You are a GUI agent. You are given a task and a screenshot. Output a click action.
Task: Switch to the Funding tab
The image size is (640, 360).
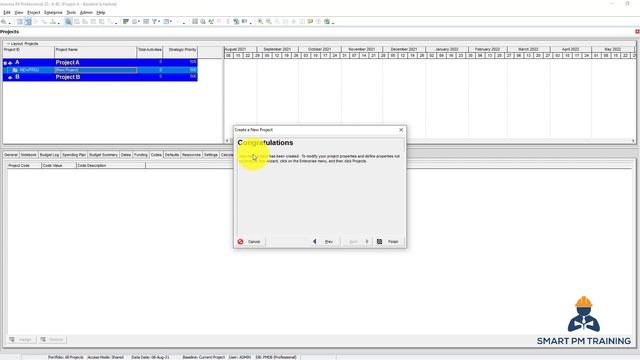click(141, 155)
